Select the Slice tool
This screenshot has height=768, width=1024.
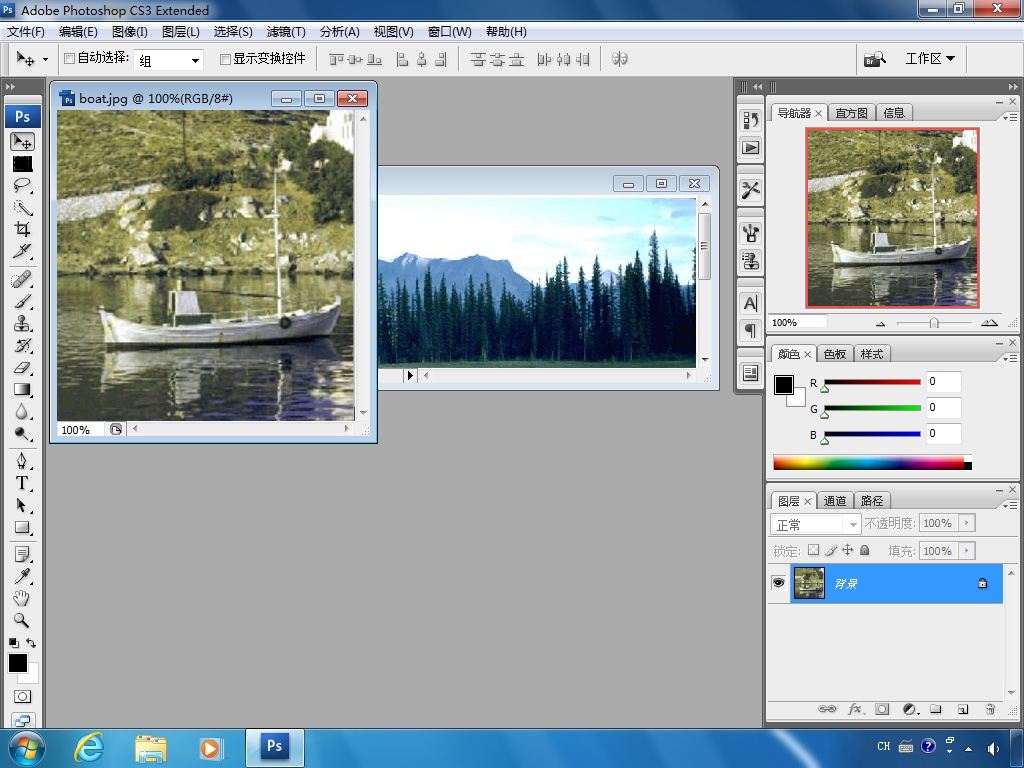pyautogui.click(x=22, y=251)
